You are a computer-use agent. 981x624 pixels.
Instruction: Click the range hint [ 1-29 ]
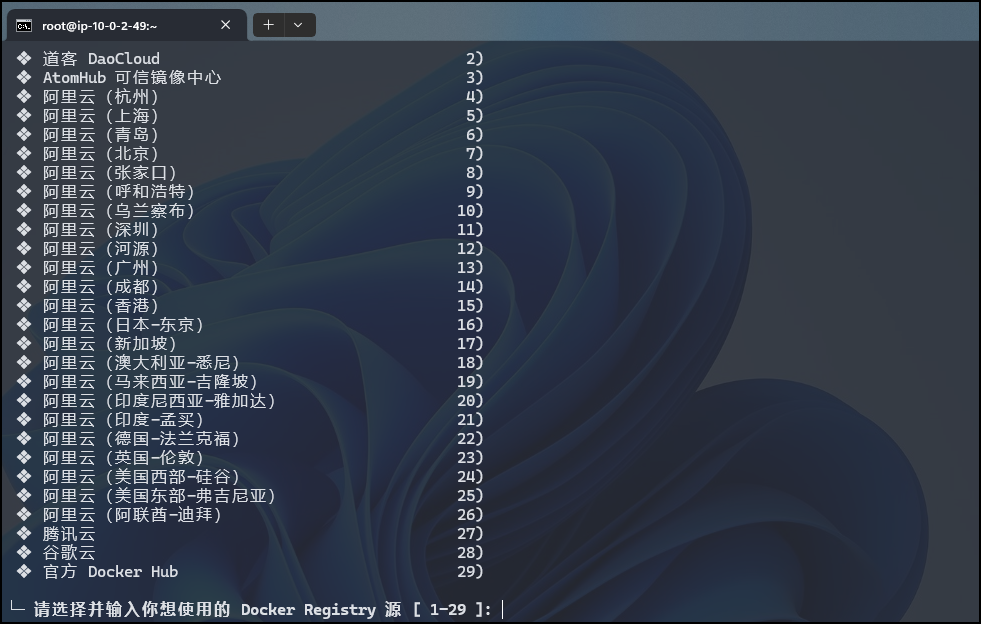pos(448,610)
